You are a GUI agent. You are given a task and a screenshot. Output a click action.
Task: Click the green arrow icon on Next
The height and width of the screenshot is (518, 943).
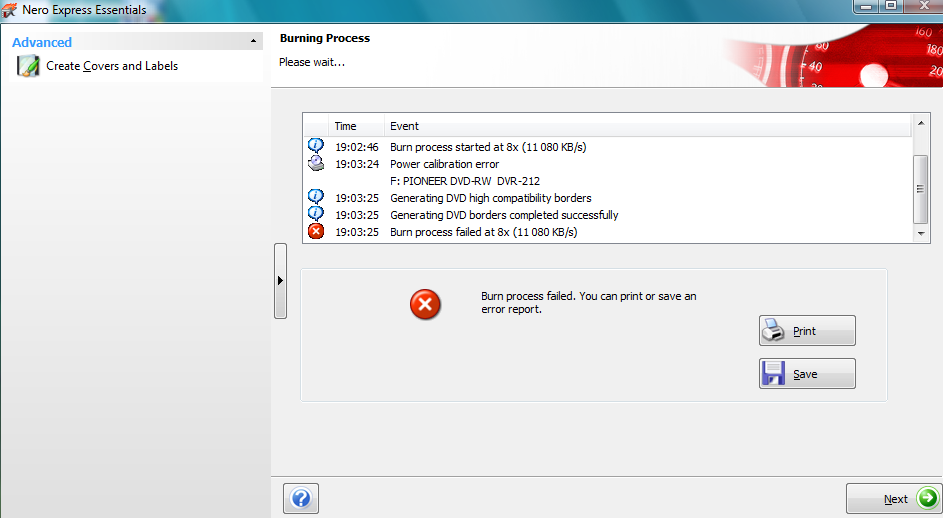[927, 498]
